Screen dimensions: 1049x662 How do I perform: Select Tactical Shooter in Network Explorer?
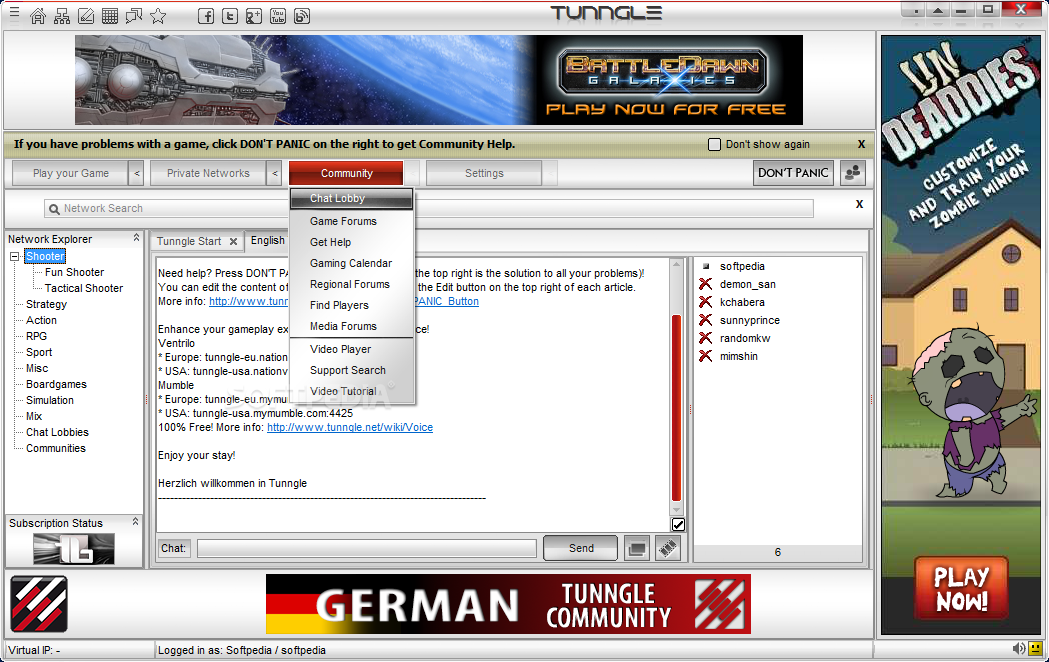click(84, 288)
